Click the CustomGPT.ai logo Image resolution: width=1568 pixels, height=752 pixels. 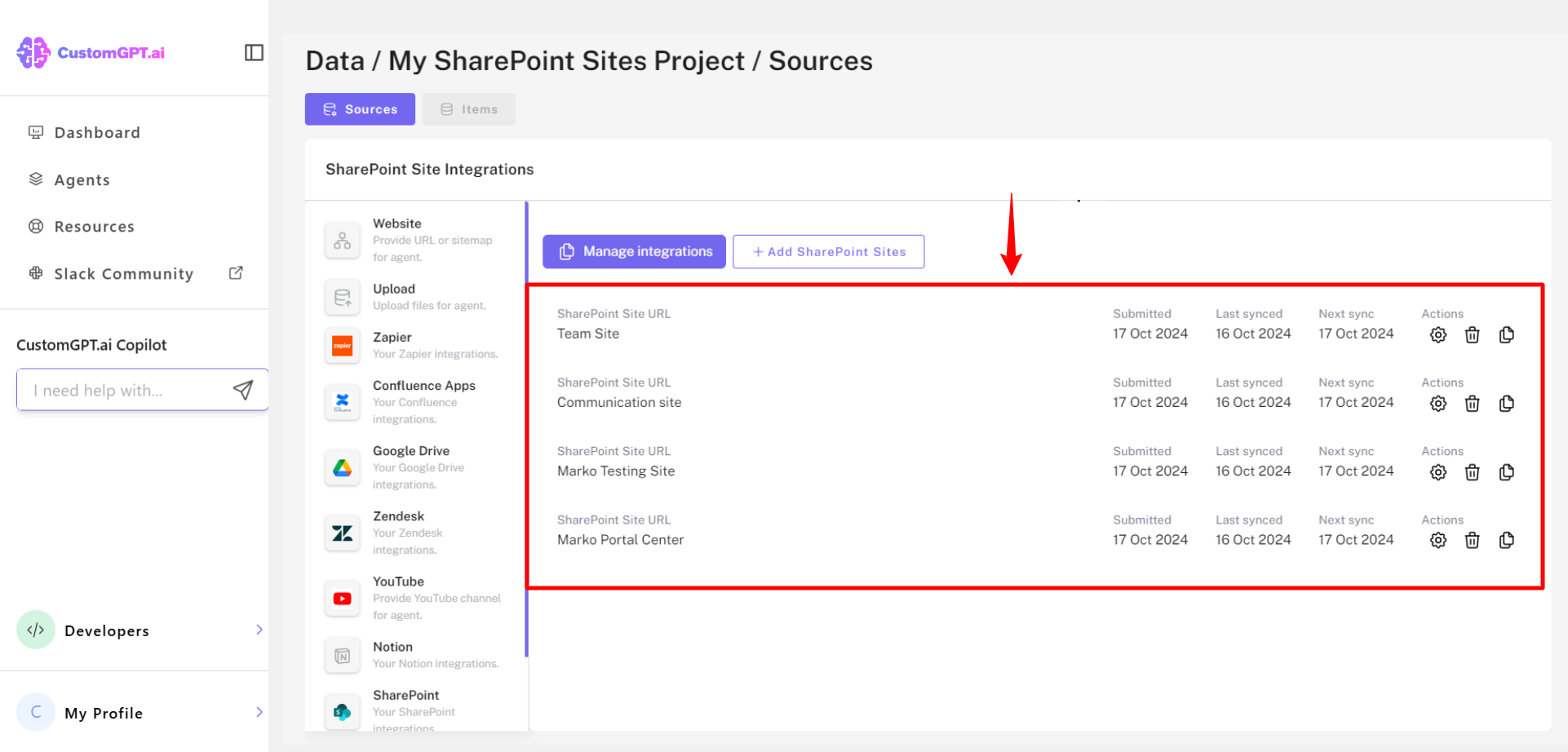(x=91, y=53)
